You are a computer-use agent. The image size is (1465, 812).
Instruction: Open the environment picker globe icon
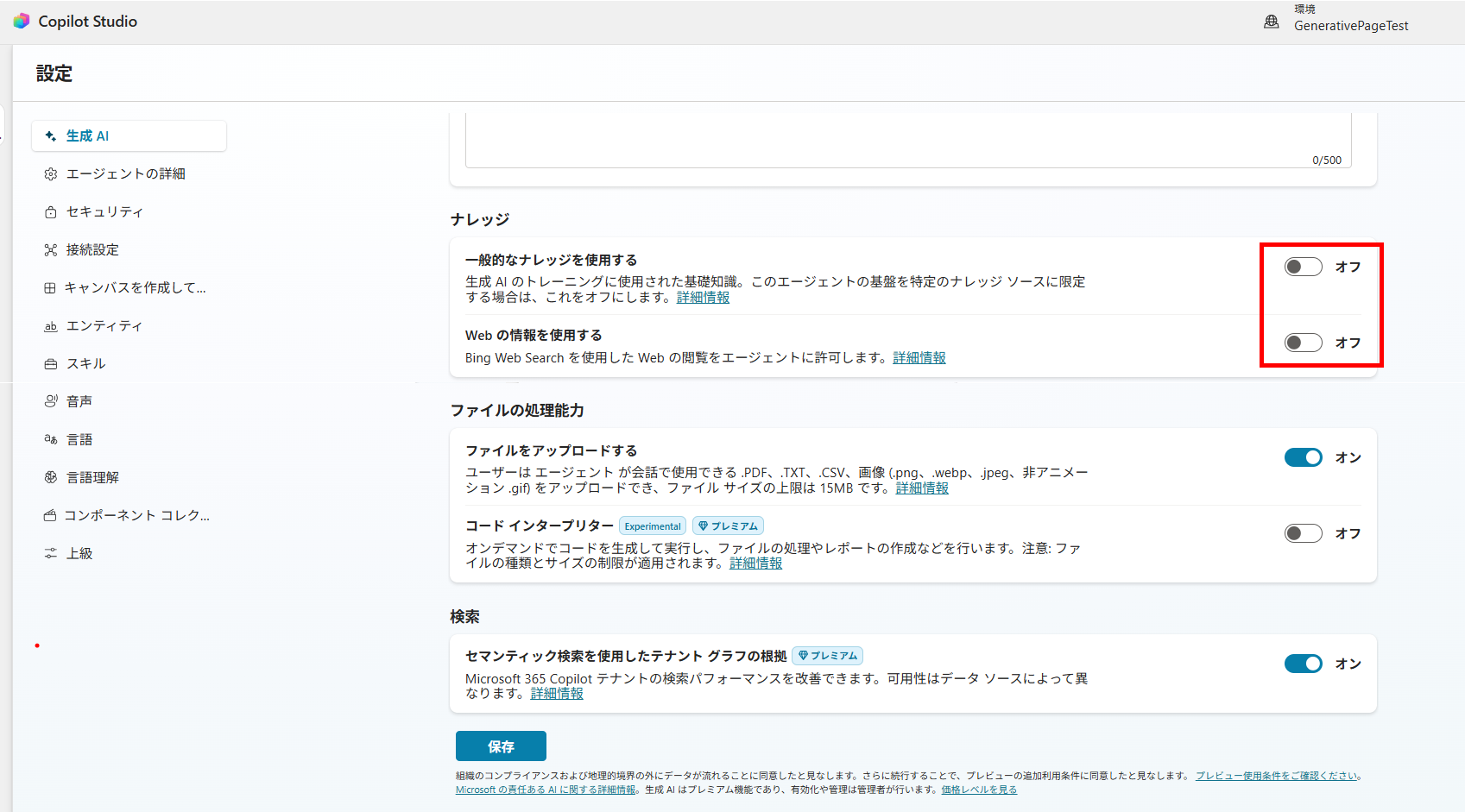[x=1272, y=22]
